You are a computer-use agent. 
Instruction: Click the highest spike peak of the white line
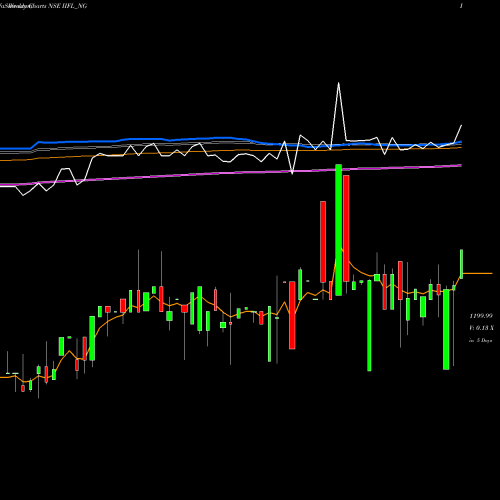coord(339,83)
